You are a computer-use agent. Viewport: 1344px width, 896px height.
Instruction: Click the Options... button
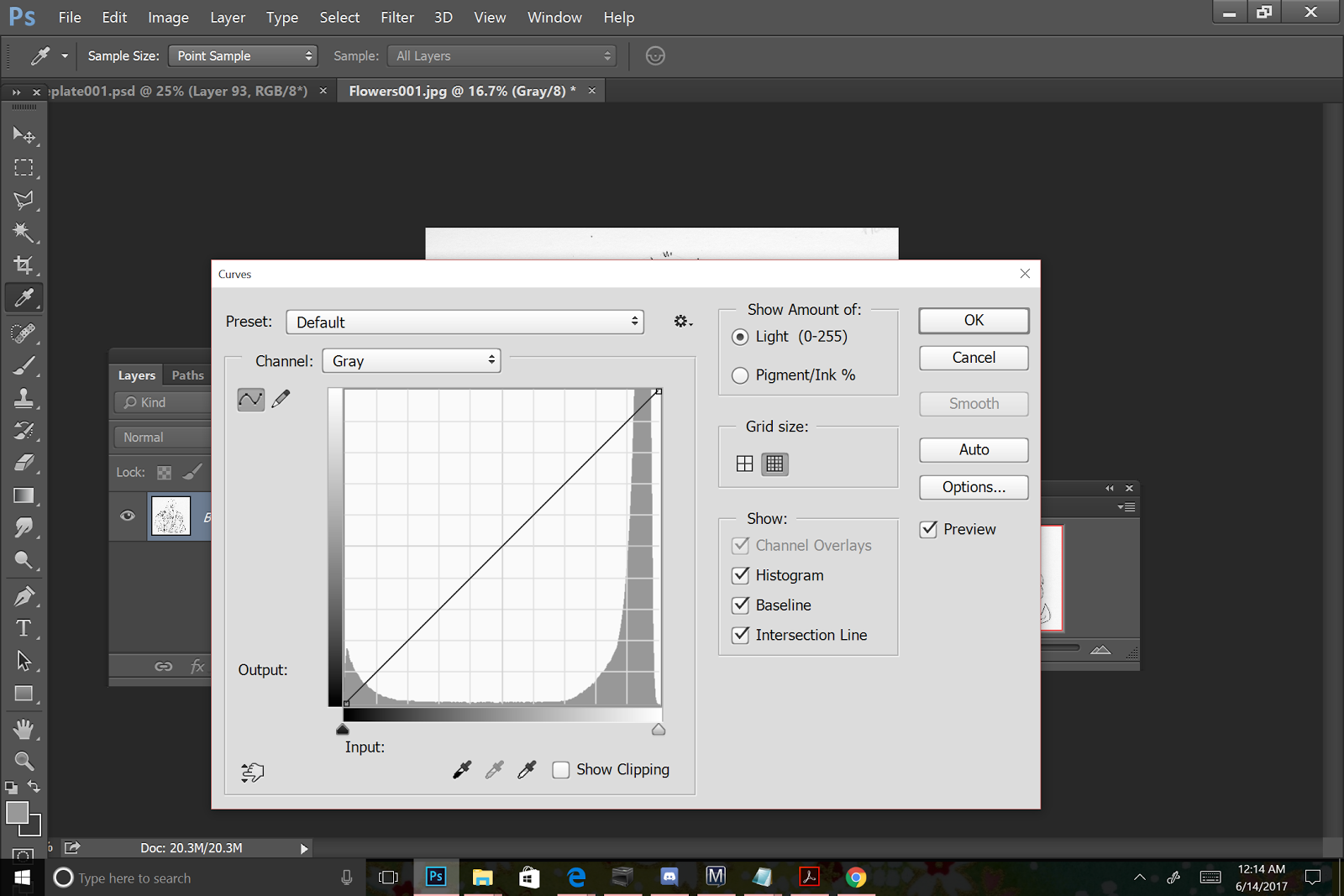pos(974,487)
